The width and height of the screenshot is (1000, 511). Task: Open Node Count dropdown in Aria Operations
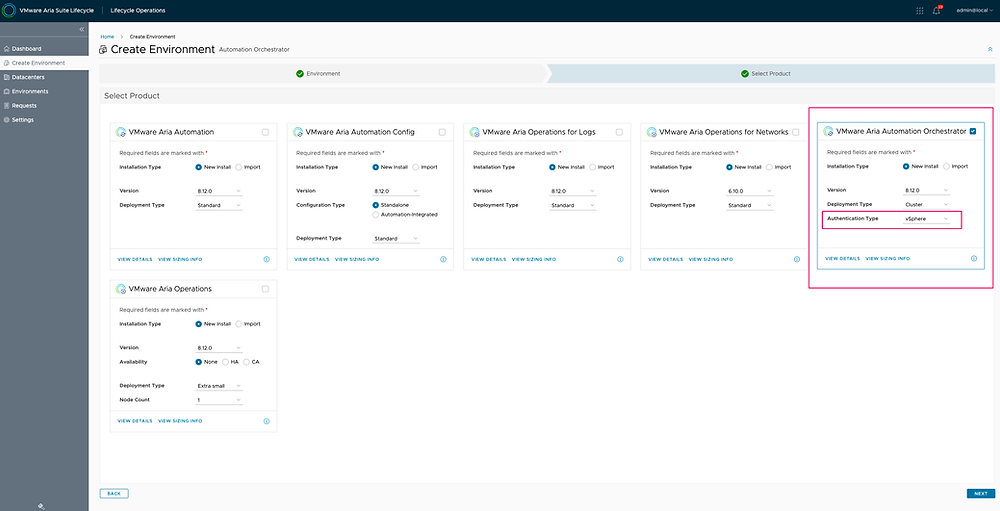[x=219, y=399]
